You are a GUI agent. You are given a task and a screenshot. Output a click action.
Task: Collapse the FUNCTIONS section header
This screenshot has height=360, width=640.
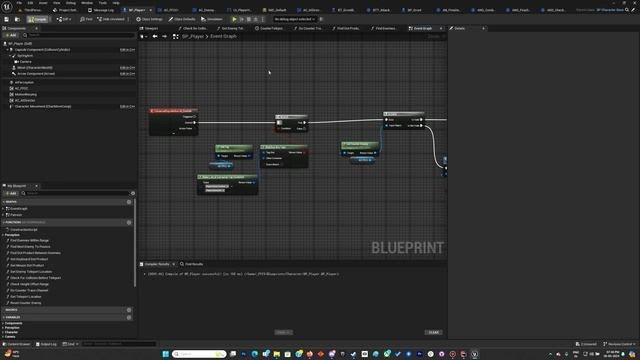4,222
